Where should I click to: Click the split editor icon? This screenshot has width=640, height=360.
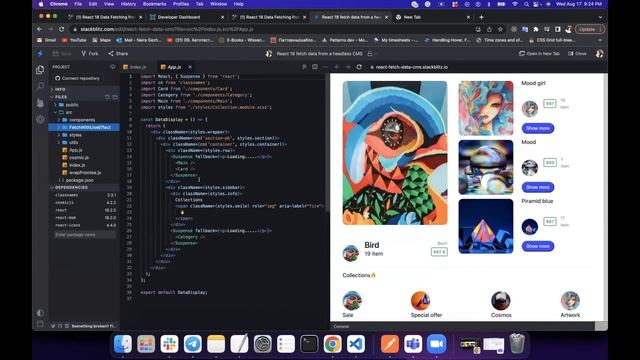pos(315,67)
